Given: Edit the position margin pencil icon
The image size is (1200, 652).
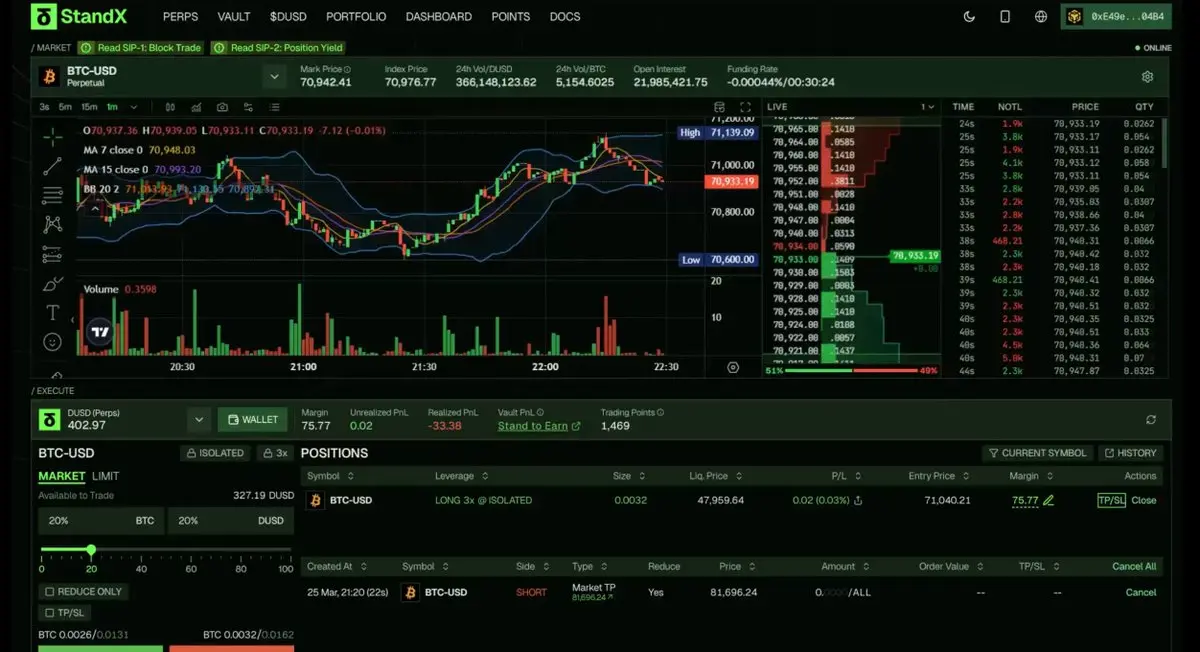Looking at the screenshot, I should 1048,500.
